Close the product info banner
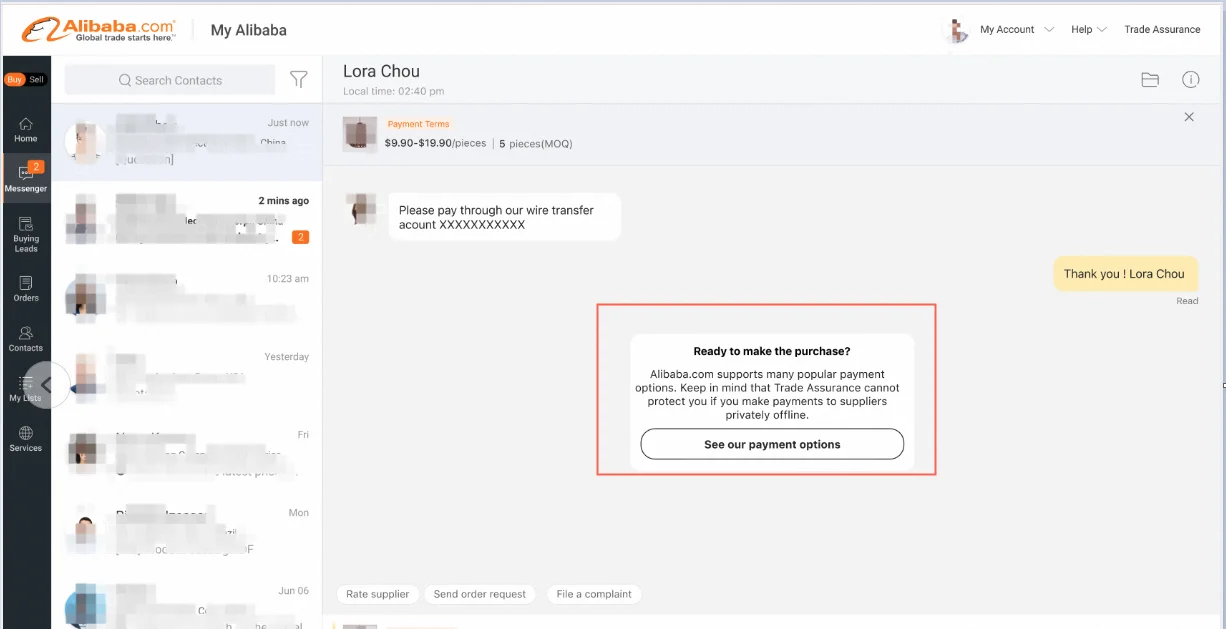1226x629 pixels. (x=1189, y=117)
